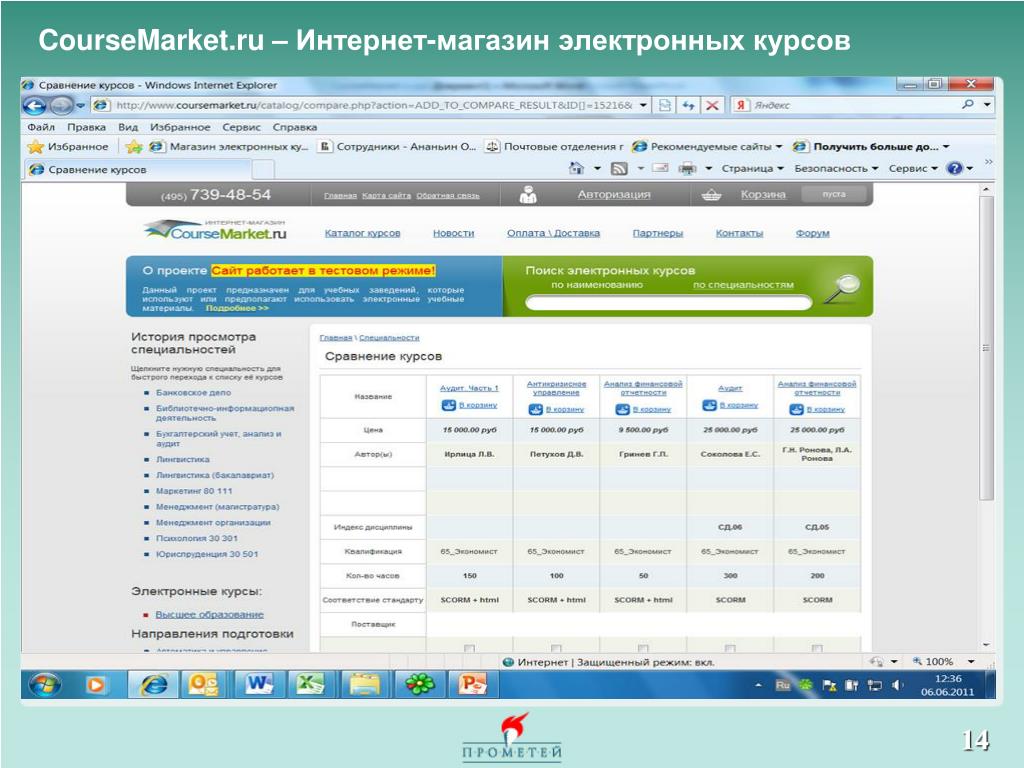Click cart icon under Аудит. Часть 1

(x=449, y=406)
